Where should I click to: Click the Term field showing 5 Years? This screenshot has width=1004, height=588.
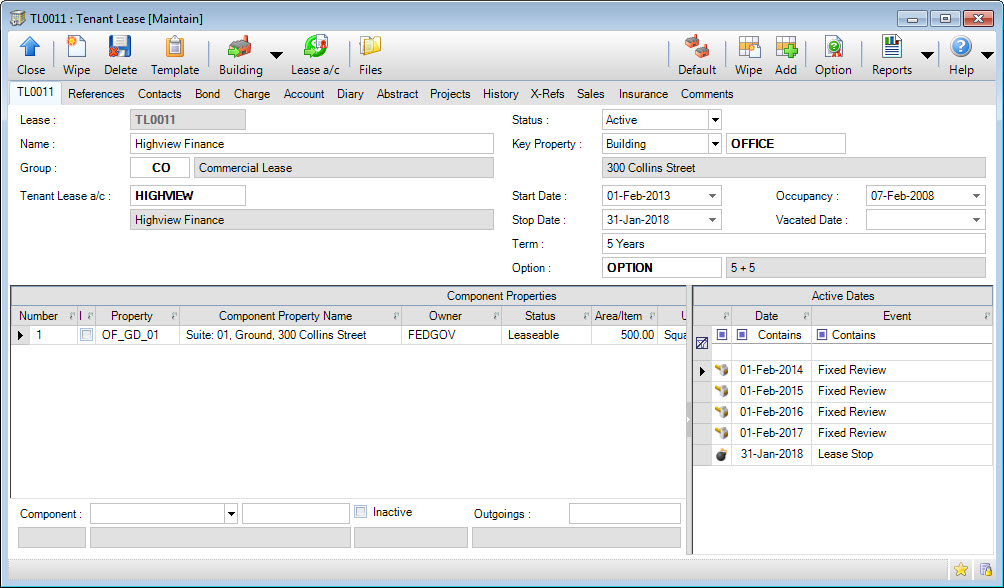(793, 244)
